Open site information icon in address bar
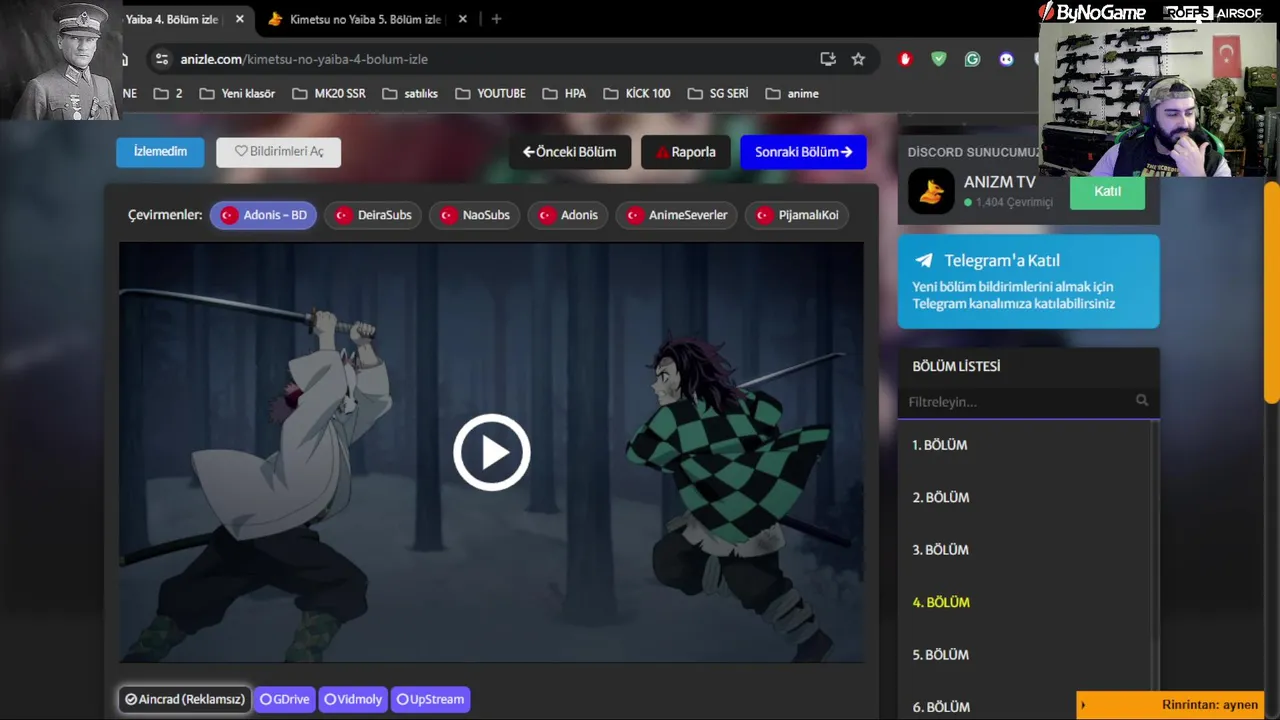 (162, 59)
